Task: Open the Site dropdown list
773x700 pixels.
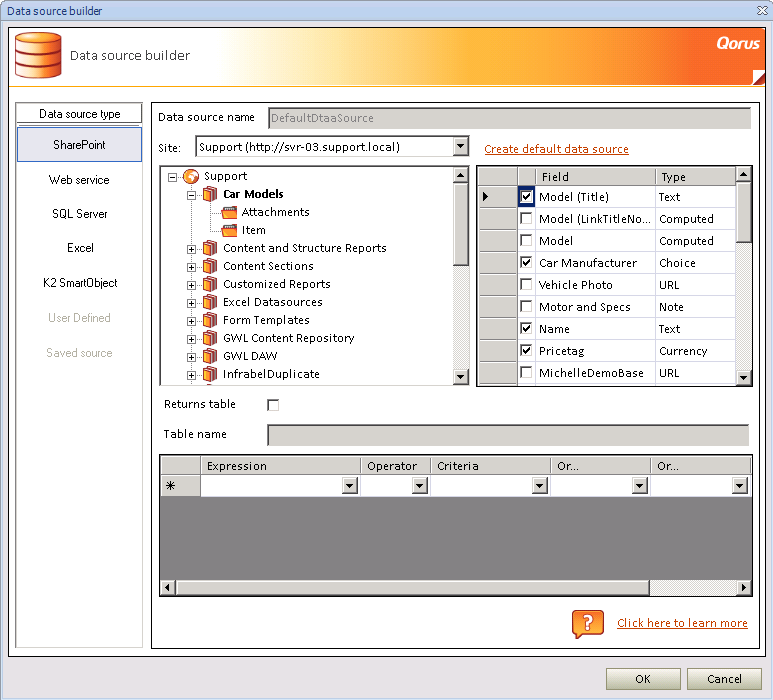Action: pyautogui.click(x=460, y=146)
